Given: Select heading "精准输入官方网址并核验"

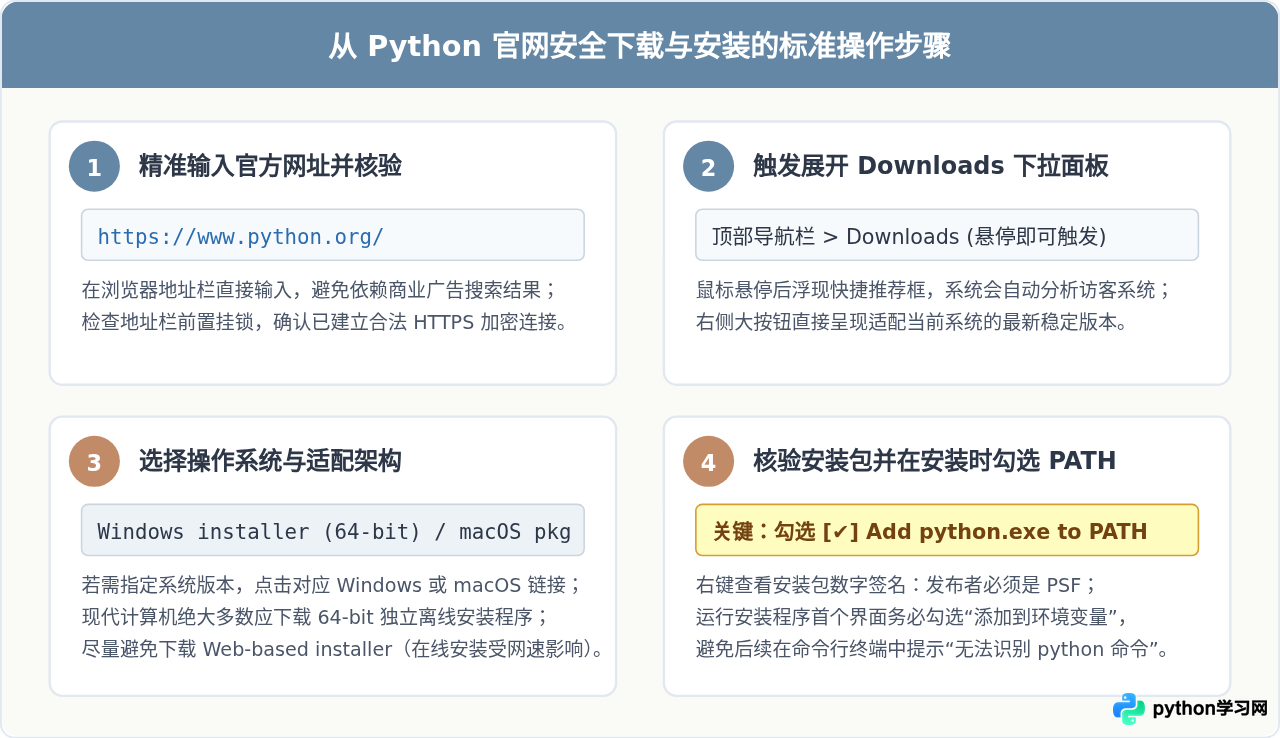Looking at the screenshot, I should click(270, 166).
